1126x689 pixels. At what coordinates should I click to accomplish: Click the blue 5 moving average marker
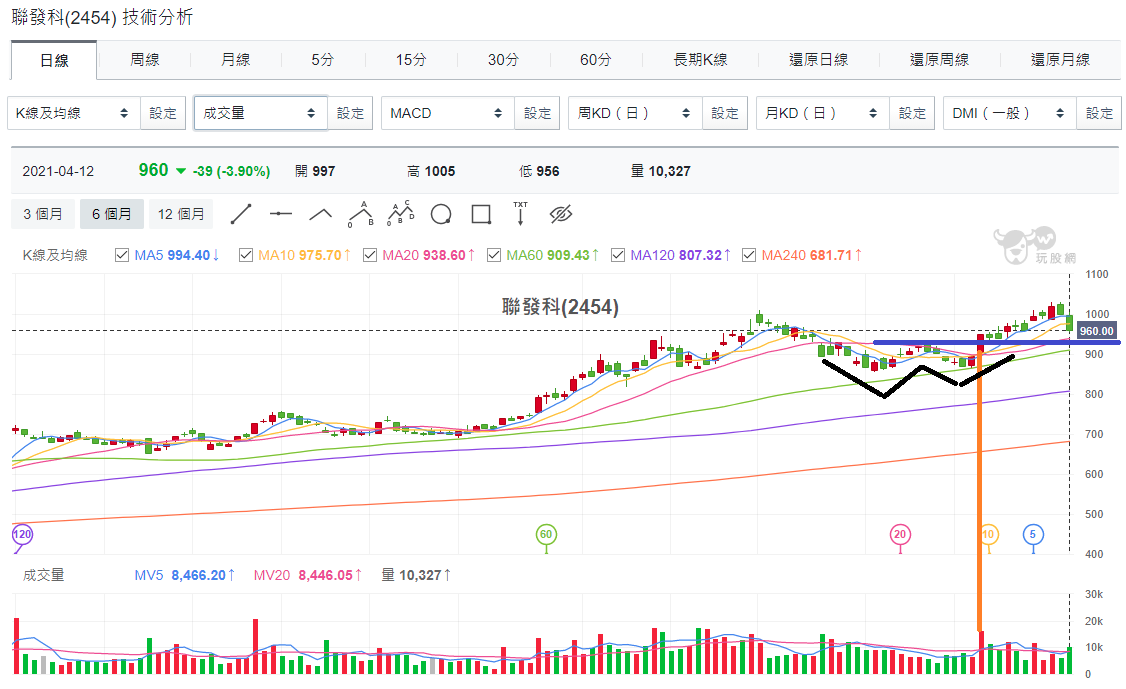point(1033,534)
